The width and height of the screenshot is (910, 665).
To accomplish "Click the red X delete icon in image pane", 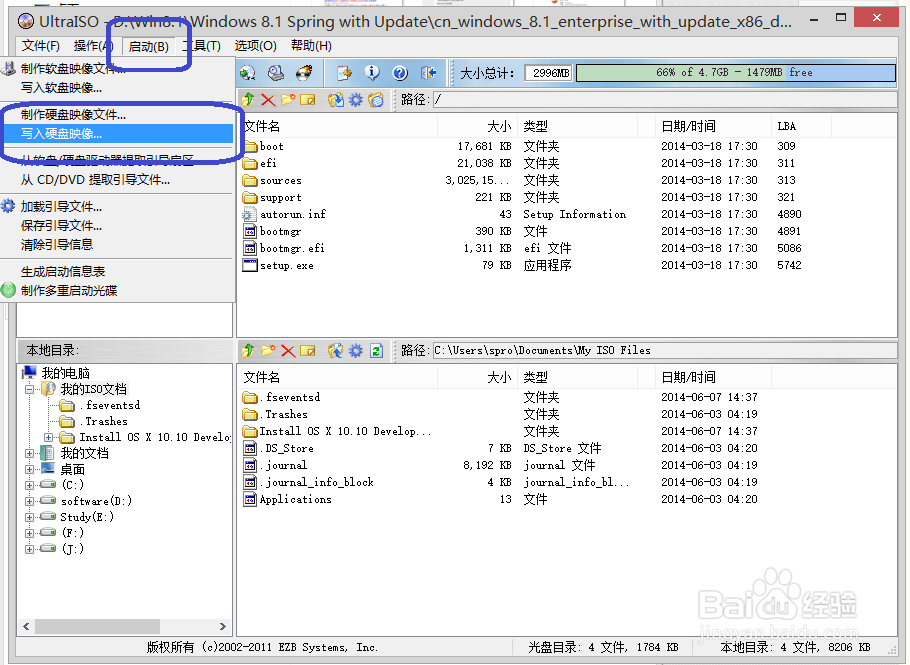I will [x=268, y=100].
